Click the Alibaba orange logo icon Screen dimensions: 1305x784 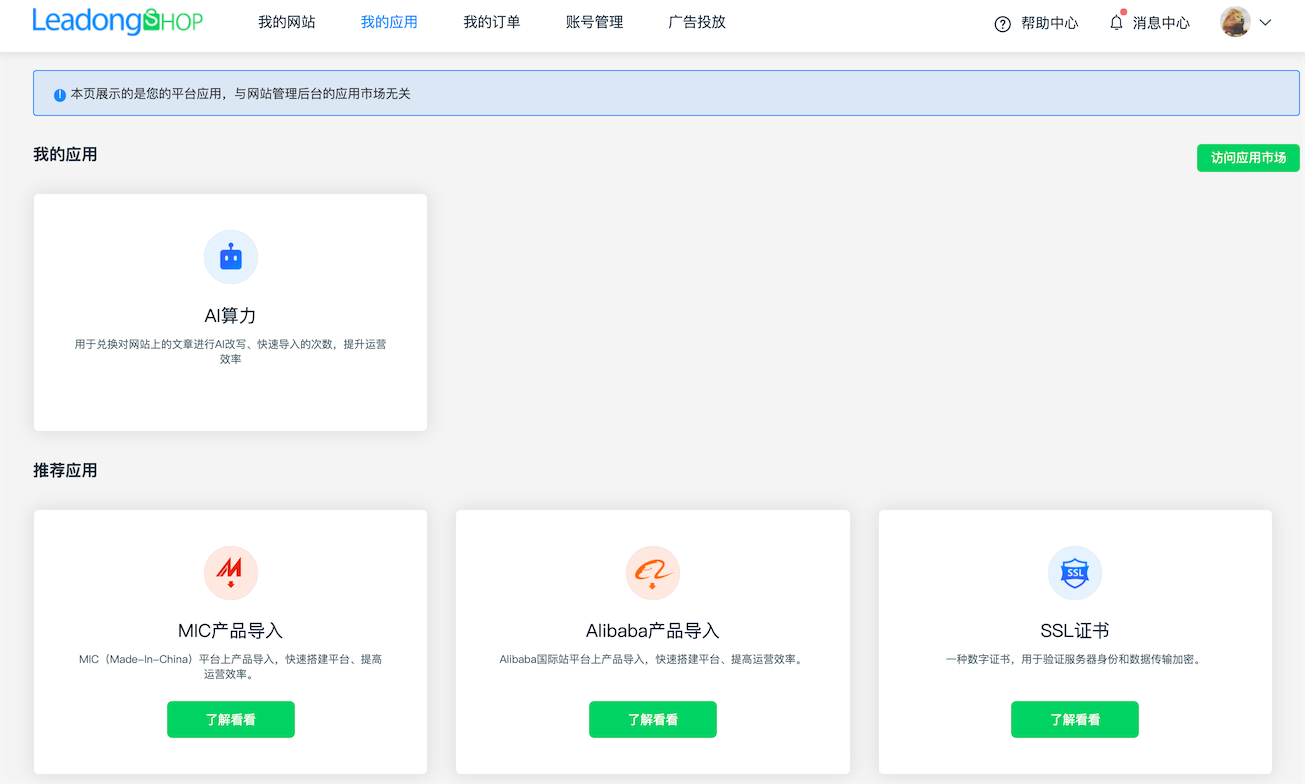point(653,573)
